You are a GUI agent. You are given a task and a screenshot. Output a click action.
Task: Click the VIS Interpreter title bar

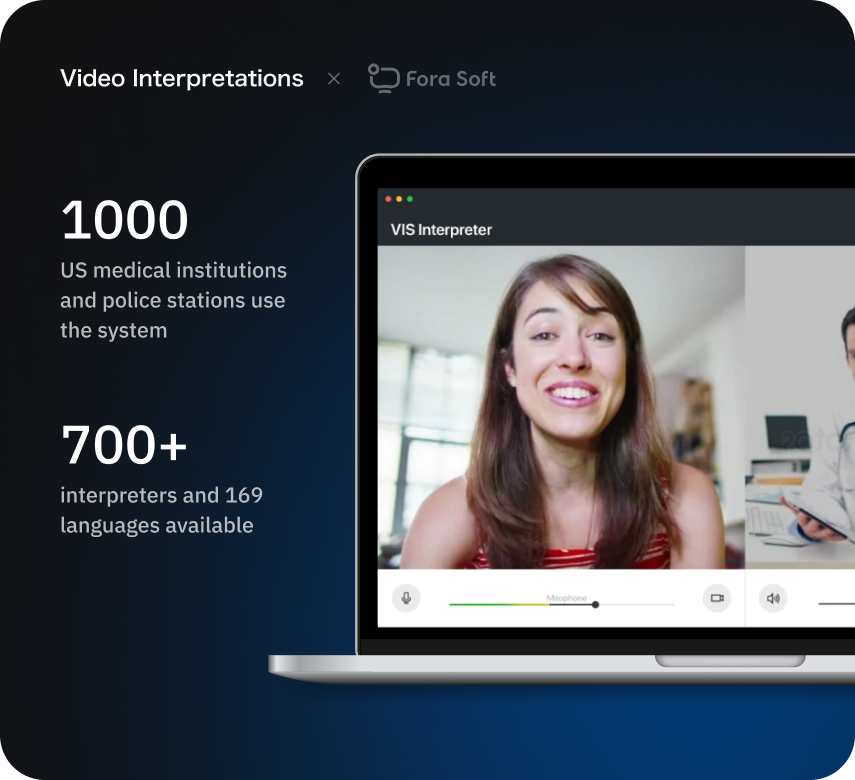click(x=441, y=229)
